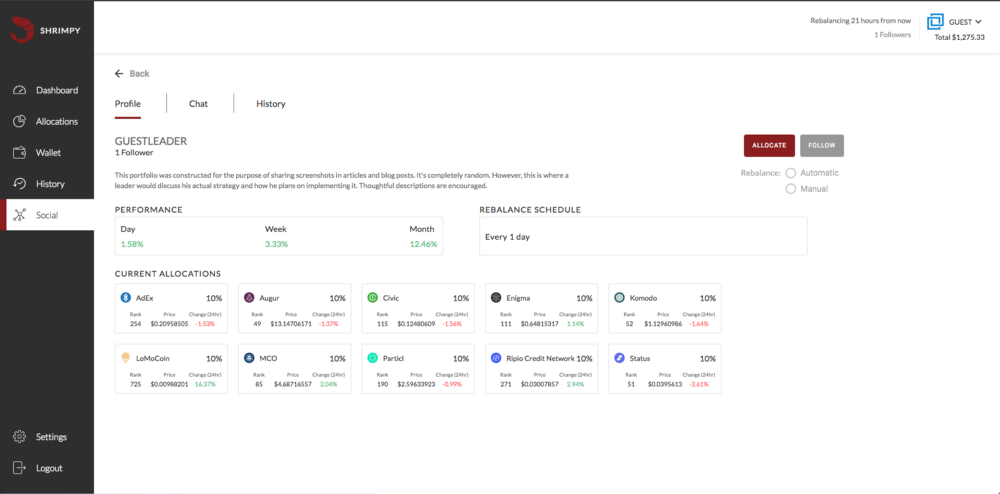
Task: Click the GUESTLEADER portfolio title
Action: pos(151,141)
